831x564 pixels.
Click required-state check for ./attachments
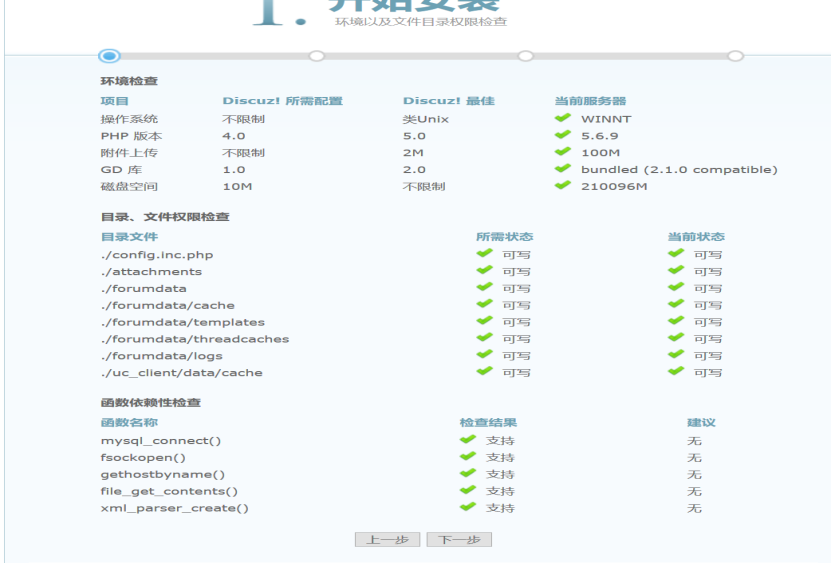[484, 270]
